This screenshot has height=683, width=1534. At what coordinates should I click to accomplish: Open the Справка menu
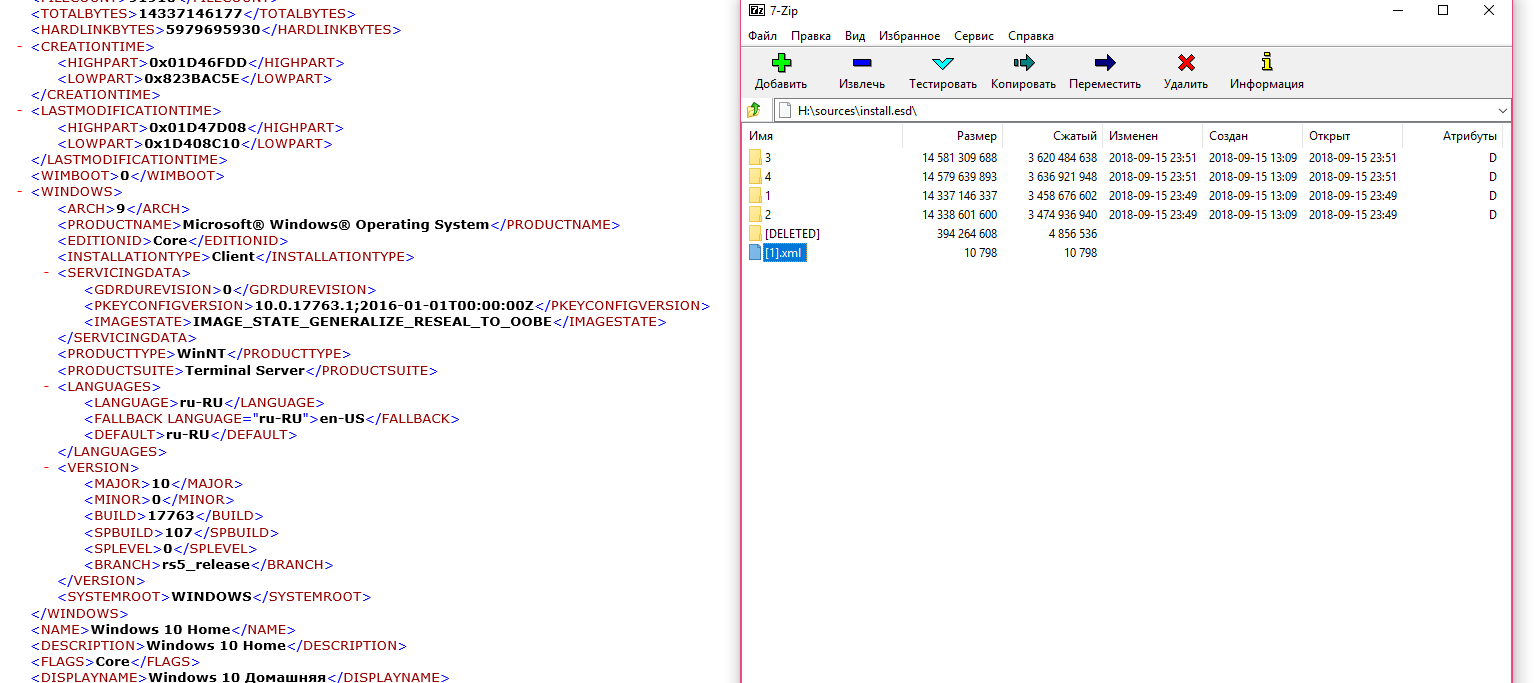[1031, 36]
